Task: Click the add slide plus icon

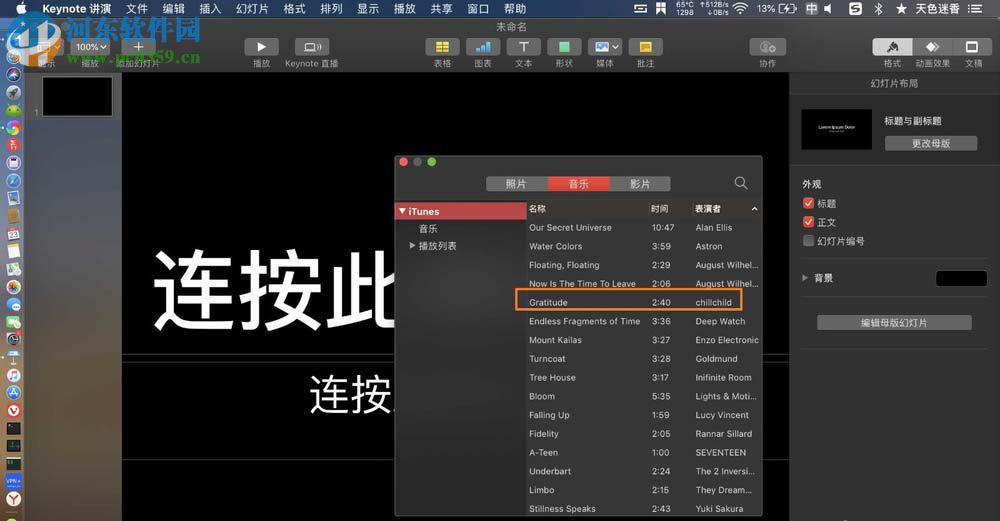Action: pyautogui.click(x=138, y=47)
